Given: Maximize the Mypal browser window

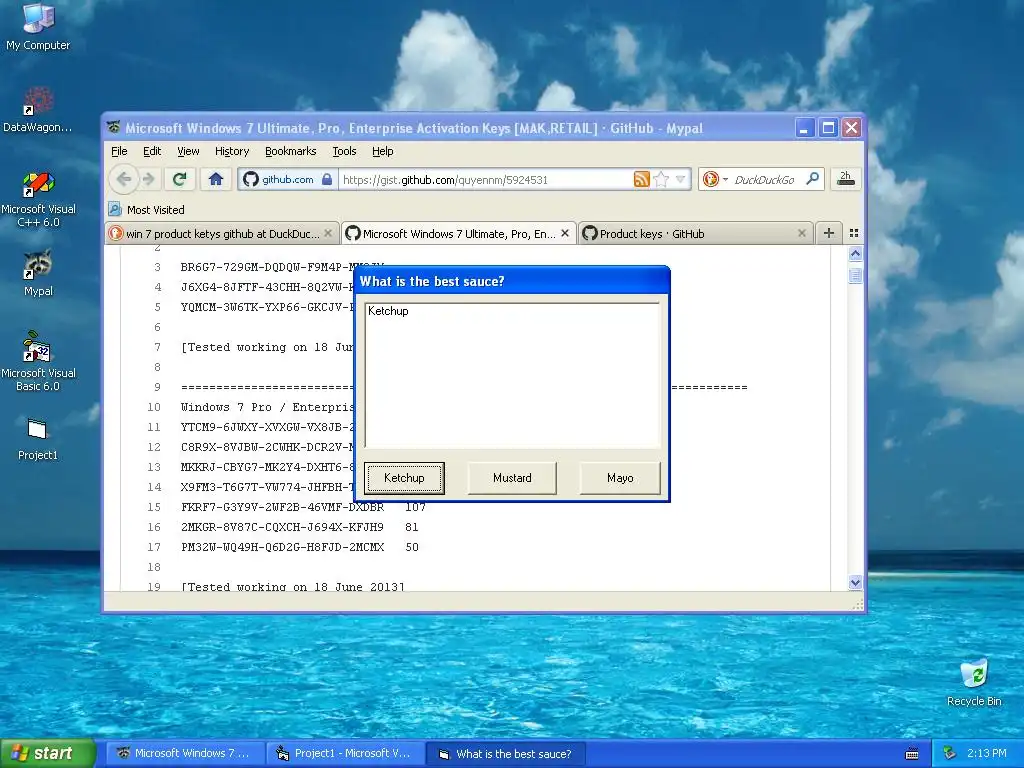Looking at the screenshot, I should pos(828,128).
